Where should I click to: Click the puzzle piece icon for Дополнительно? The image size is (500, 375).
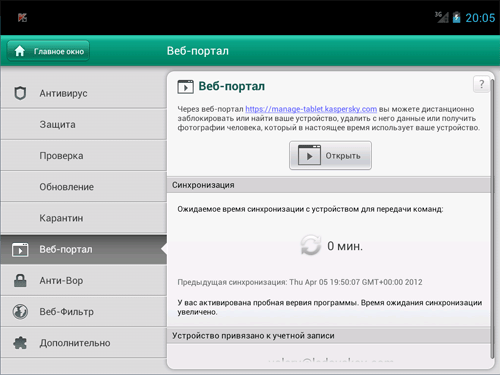(20, 343)
